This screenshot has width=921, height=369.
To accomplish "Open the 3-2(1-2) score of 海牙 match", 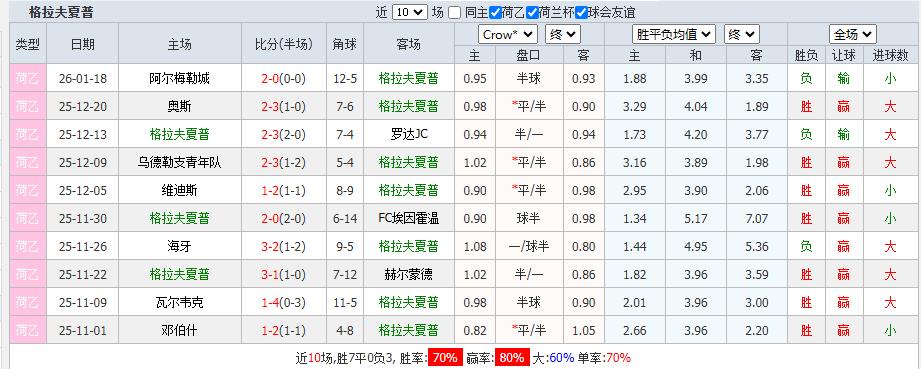I will pyautogui.click(x=284, y=246).
